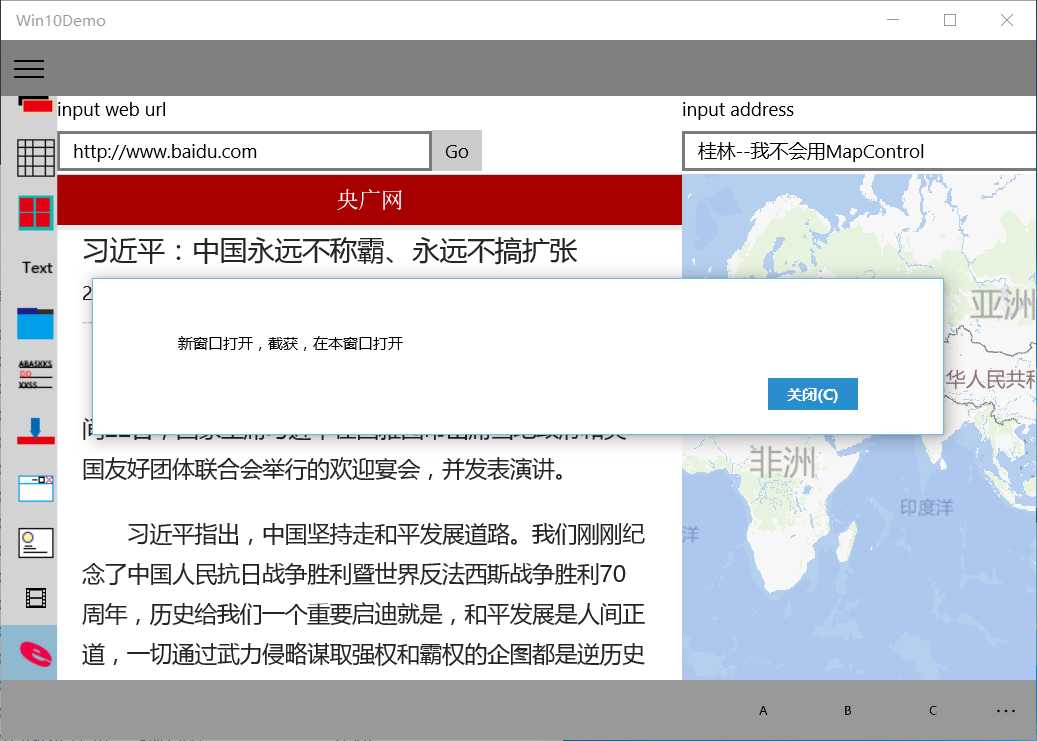Viewport: 1037px width, 741px height.
Task: Click the 关闭(C) dialog button
Action: [813, 394]
